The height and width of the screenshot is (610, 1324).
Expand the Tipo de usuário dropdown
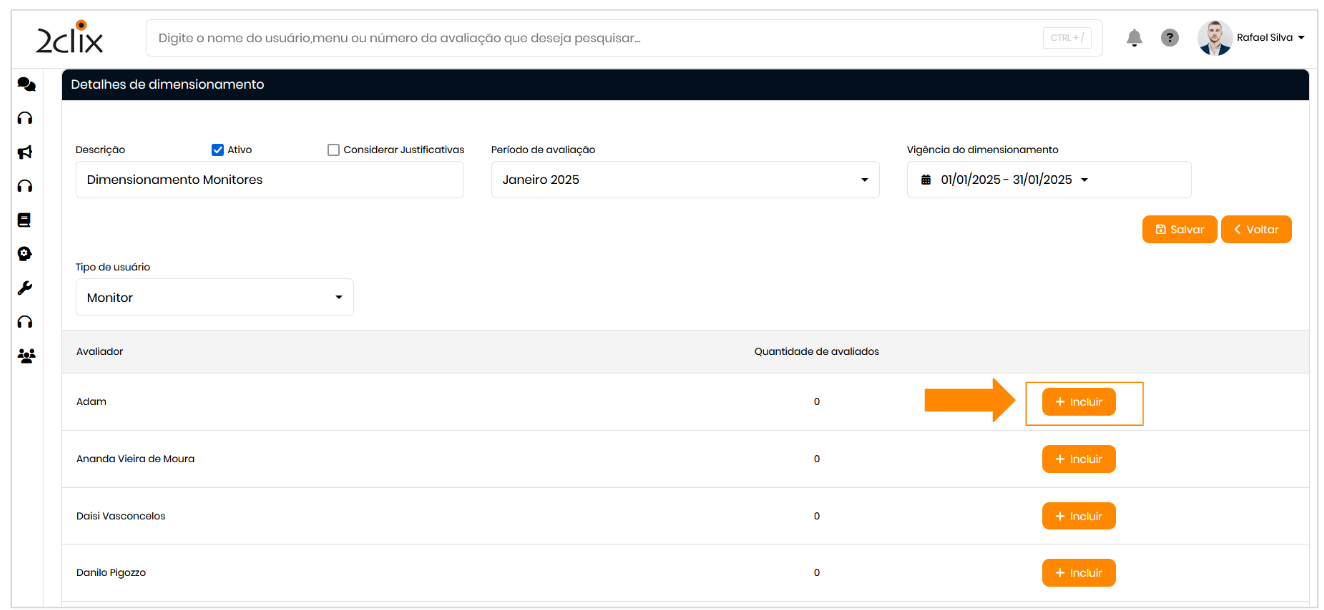[214, 297]
